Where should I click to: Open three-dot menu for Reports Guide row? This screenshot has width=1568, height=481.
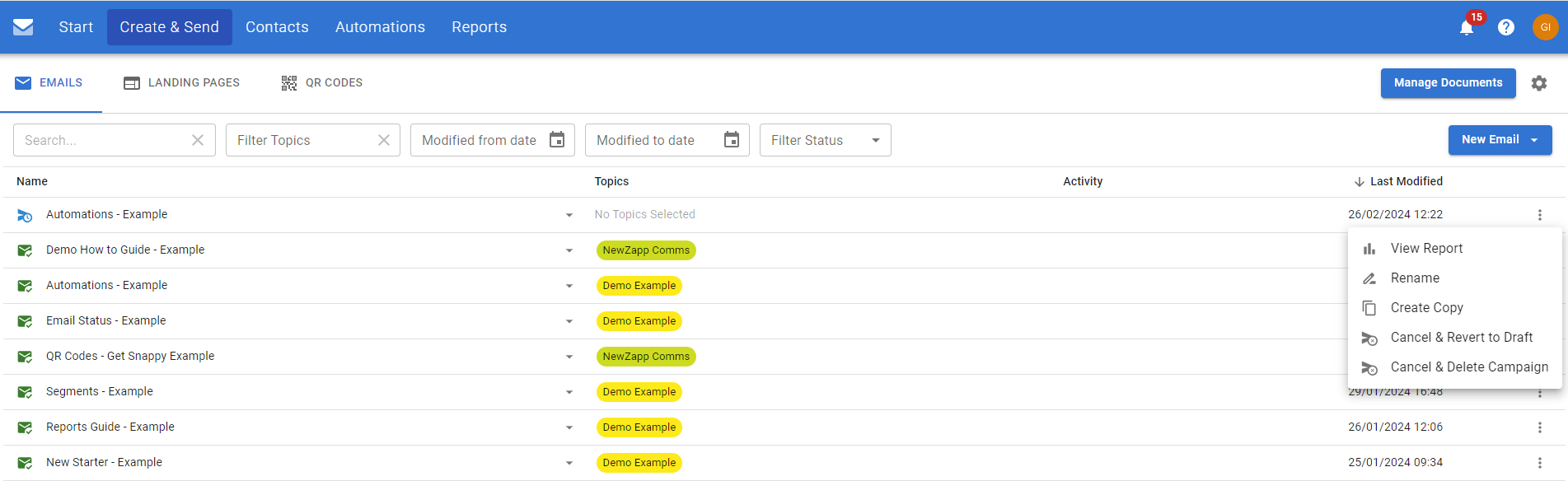pos(1540,427)
